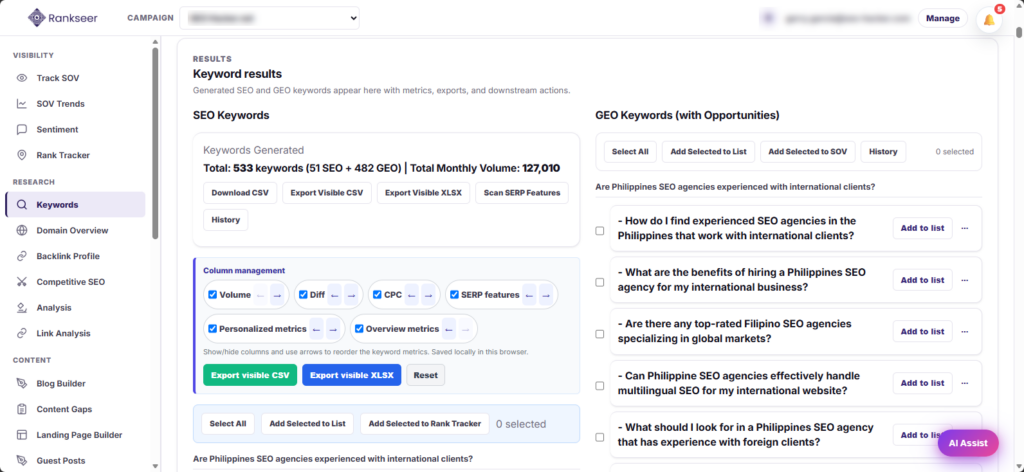Click History under Keywords Generated
Screen dimensions: 1024x472
(x=225, y=220)
